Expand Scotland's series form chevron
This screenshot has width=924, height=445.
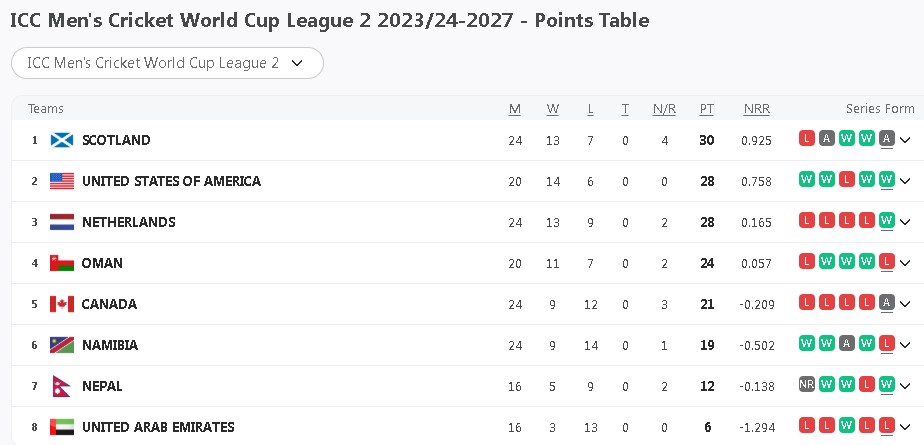(x=905, y=140)
